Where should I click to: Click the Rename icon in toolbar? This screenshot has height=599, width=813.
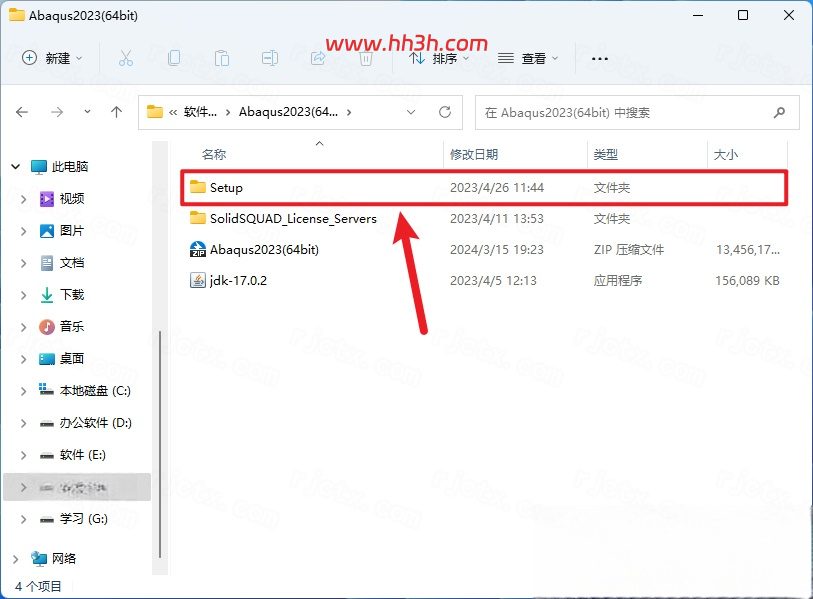tap(270, 58)
